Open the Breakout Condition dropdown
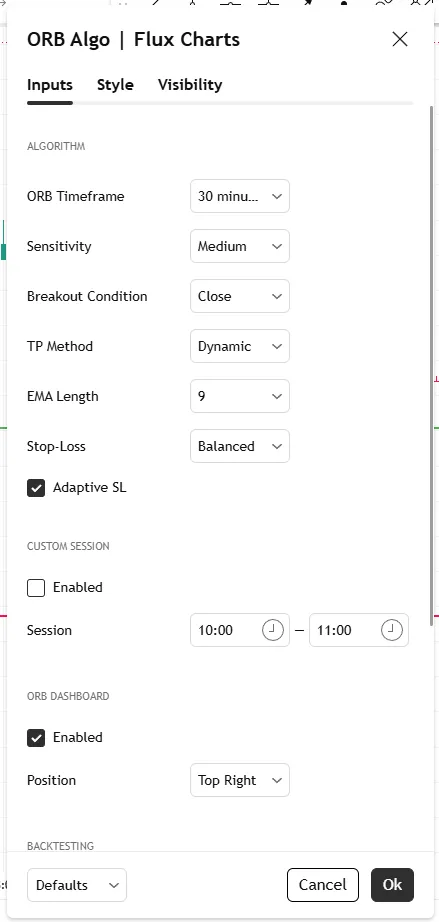The image size is (439, 922). (240, 296)
